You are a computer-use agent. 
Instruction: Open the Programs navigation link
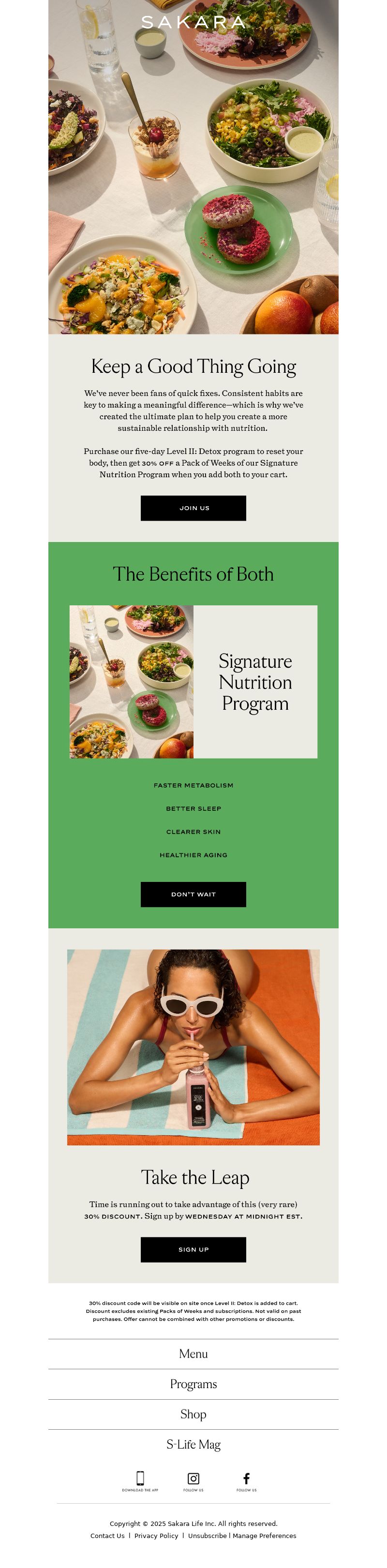click(x=193, y=1384)
